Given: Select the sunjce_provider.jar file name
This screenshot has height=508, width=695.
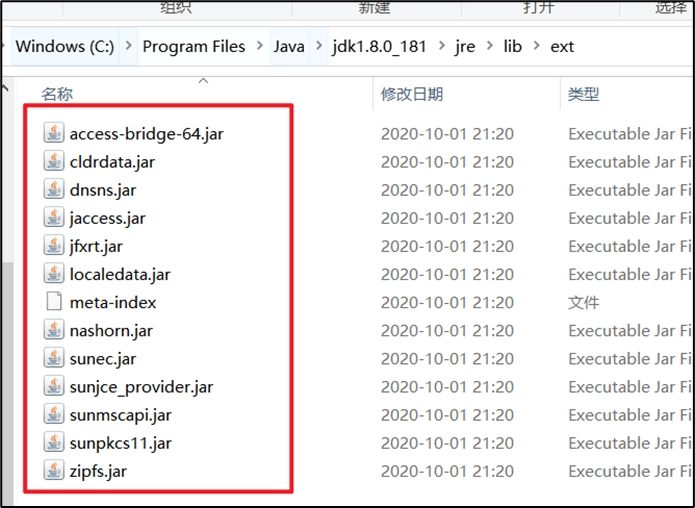Looking at the screenshot, I should 141,387.
